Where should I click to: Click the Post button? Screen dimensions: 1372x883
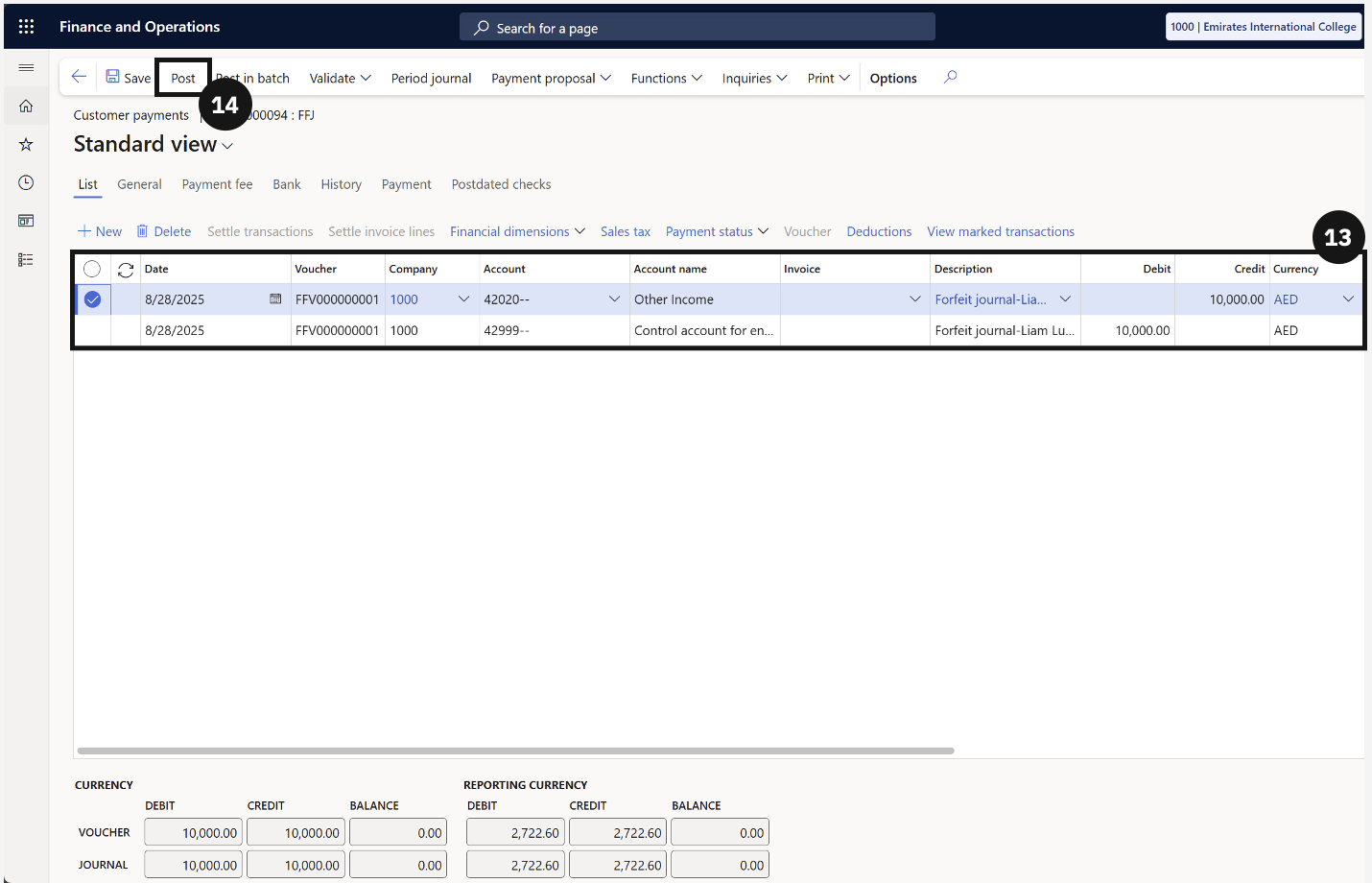tap(183, 78)
